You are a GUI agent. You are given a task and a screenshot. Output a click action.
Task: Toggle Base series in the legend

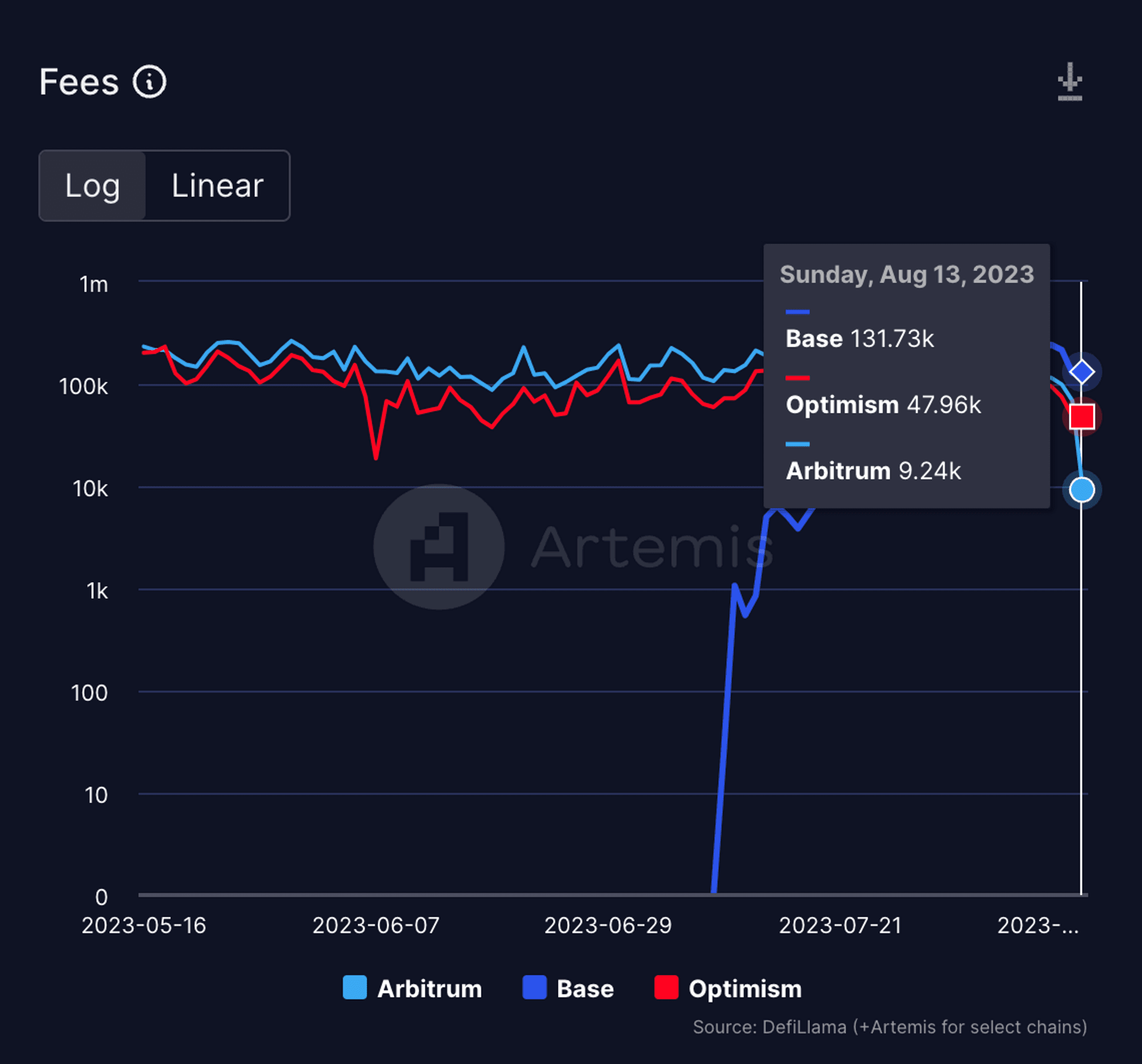pos(585,989)
